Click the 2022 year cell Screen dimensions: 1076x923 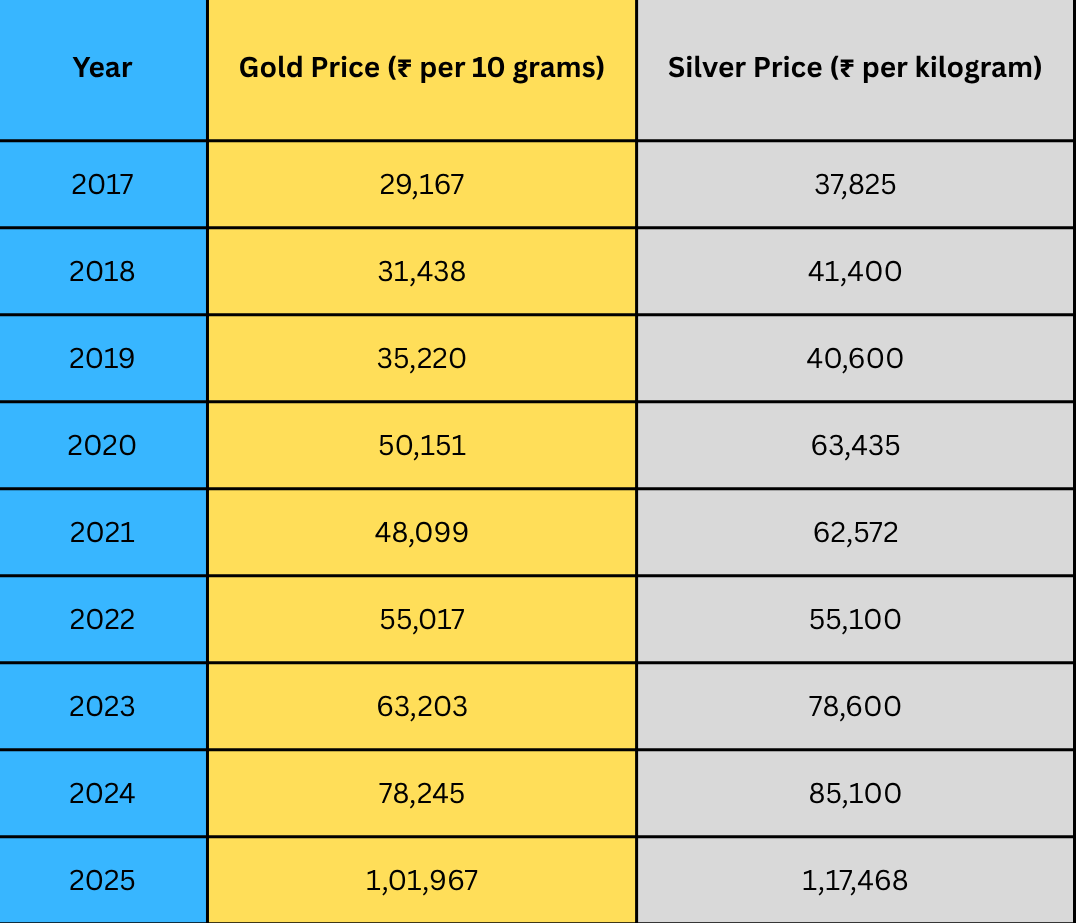(102, 619)
